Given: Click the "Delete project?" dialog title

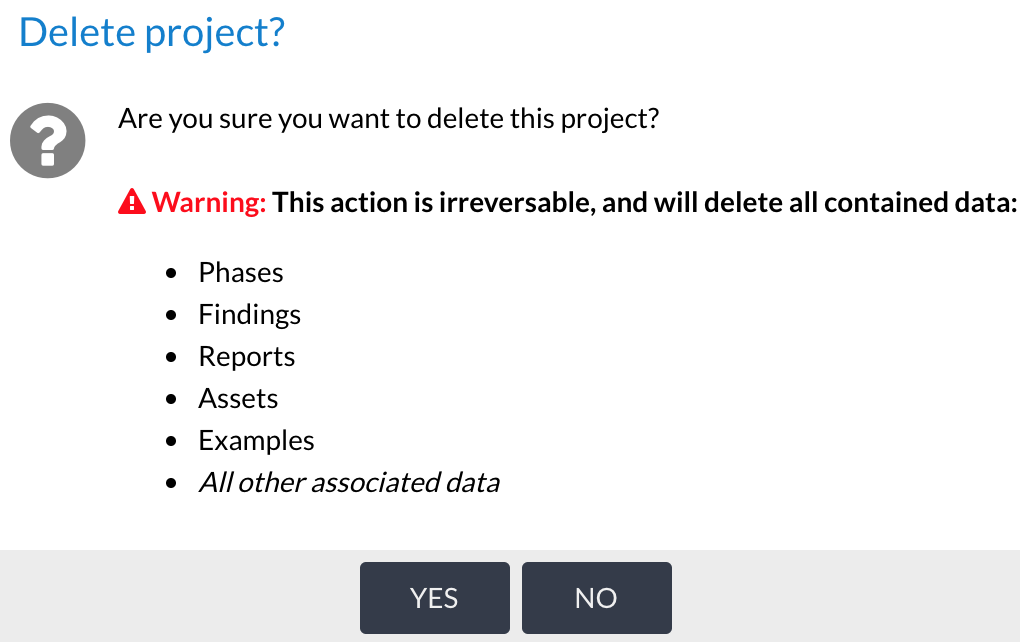Looking at the screenshot, I should click(152, 32).
